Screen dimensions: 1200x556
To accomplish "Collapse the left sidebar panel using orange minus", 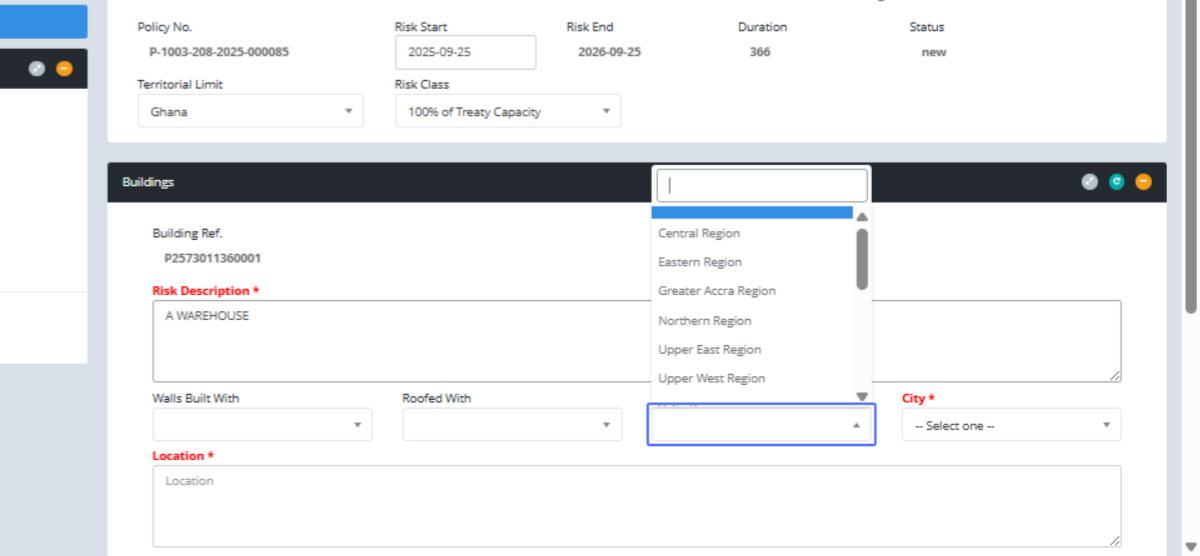I will point(64,69).
